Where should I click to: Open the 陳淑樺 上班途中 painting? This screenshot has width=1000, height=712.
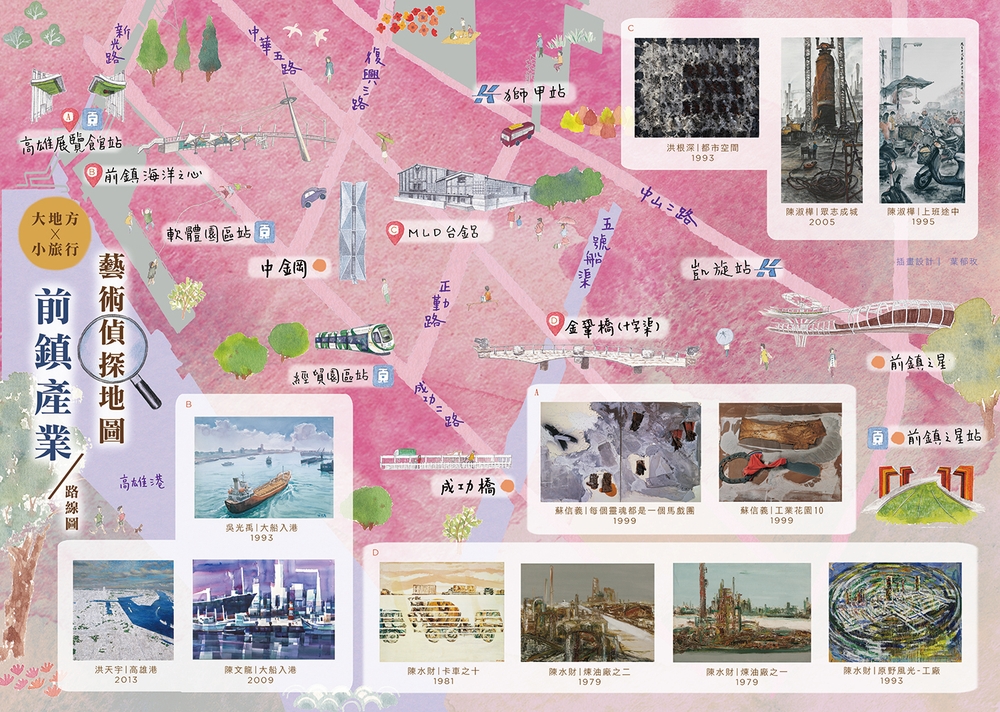click(x=922, y=121)
